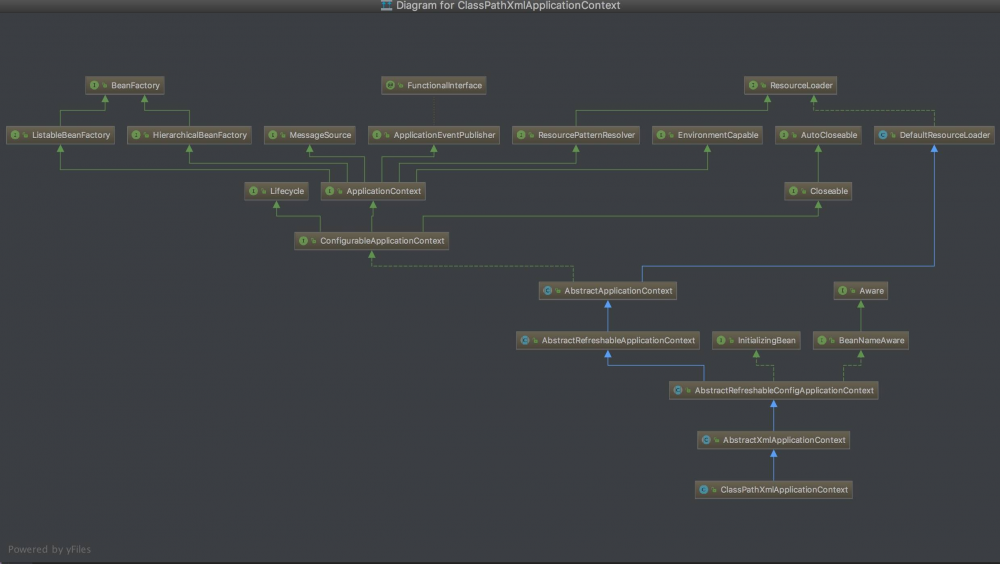Image resolution: width=1000 pixels, height=564 pixels.
Task: Click the ConfigurableApplicationContext interface icon
Action: click(x=304, y=241)
